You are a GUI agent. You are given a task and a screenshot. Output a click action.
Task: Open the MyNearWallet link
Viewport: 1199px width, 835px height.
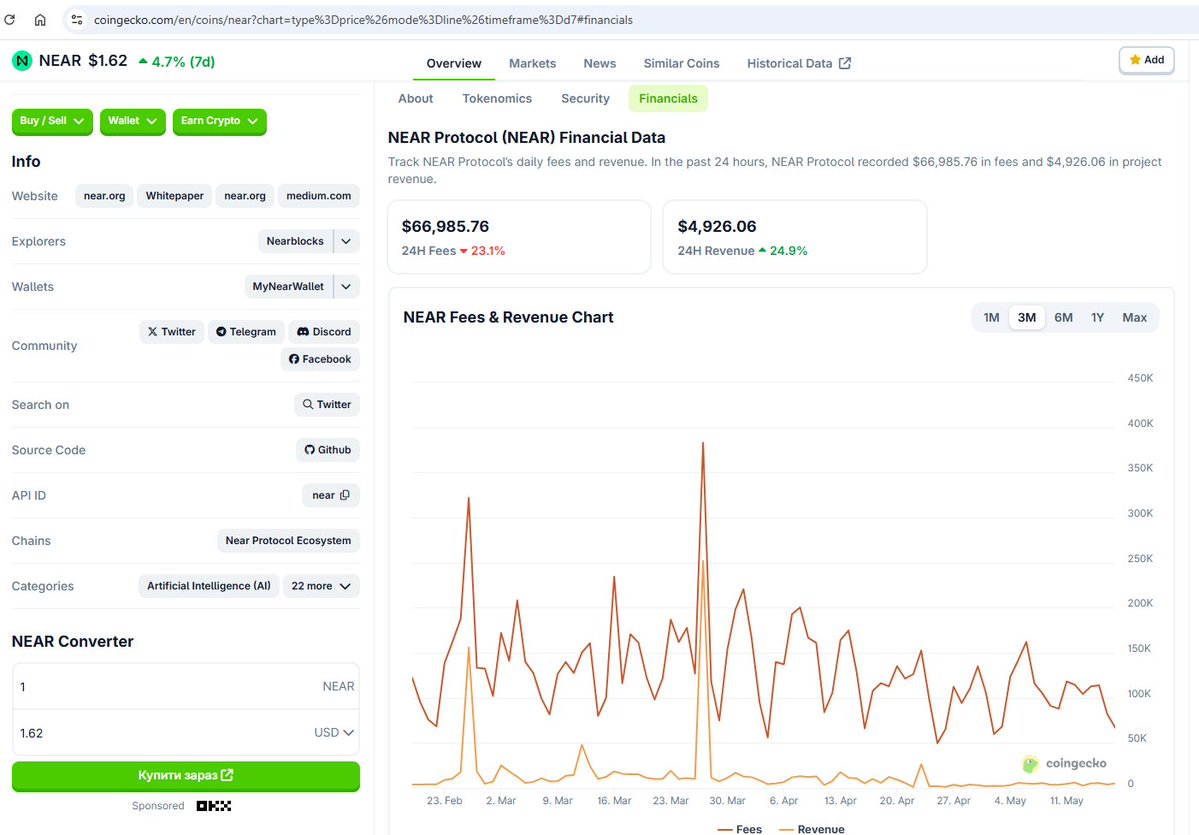point(288,287)
